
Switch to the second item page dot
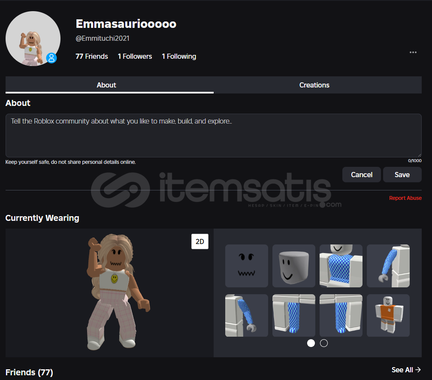[x=324, y=343]
